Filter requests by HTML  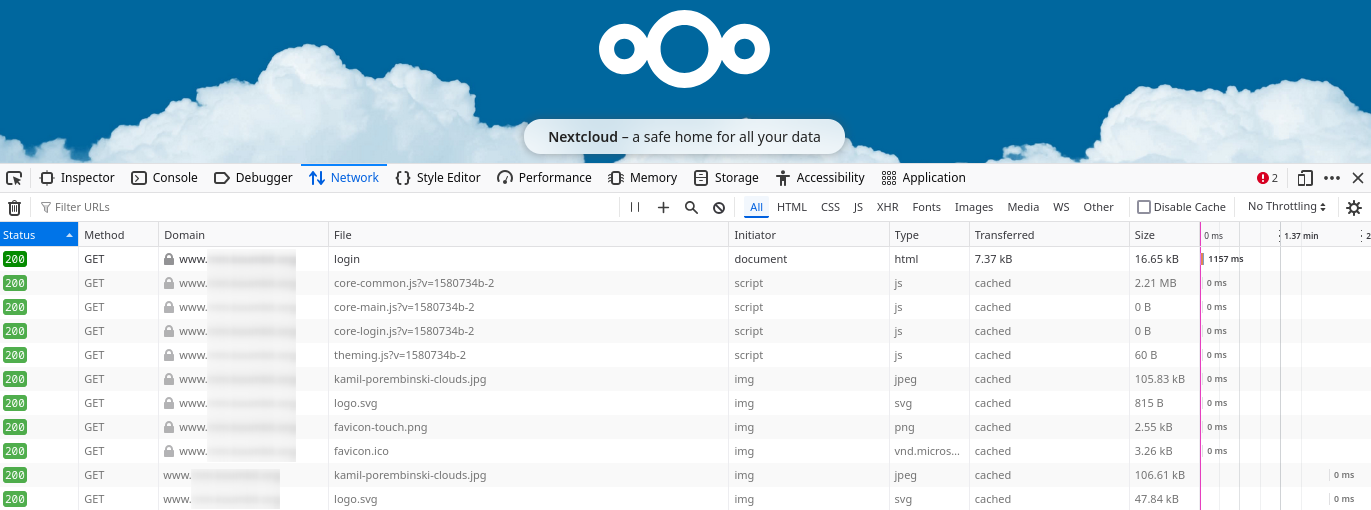tap(792, 207)
